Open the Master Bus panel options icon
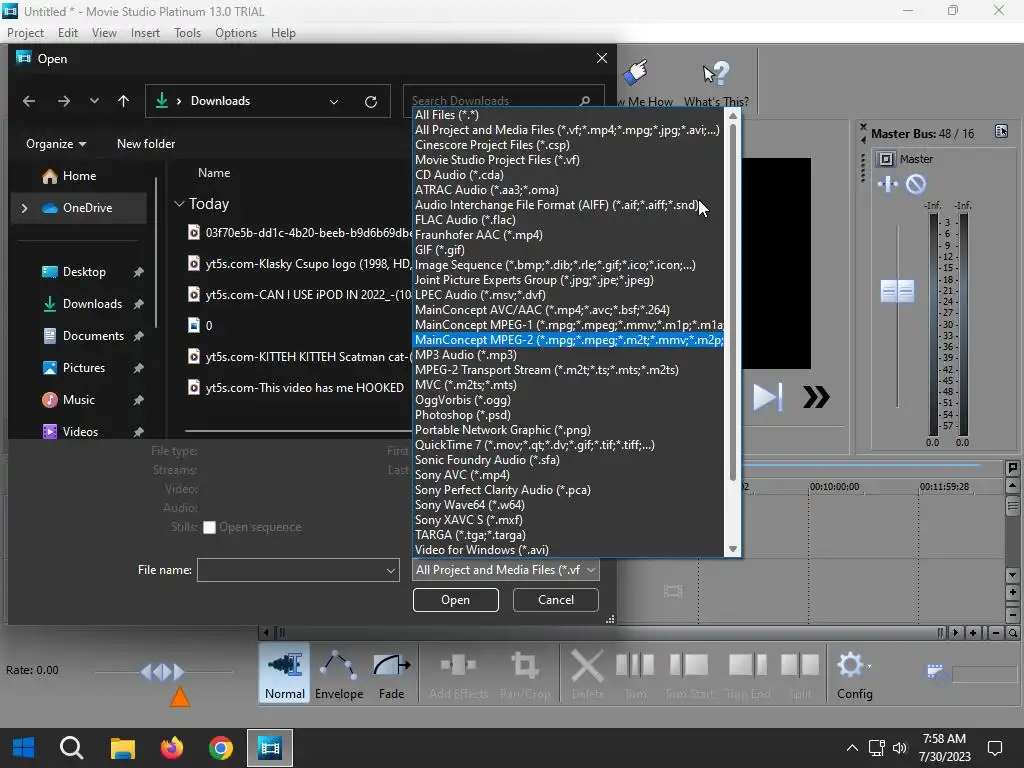The width and height of the screenshot is (1024, 768). (1001, 132)
